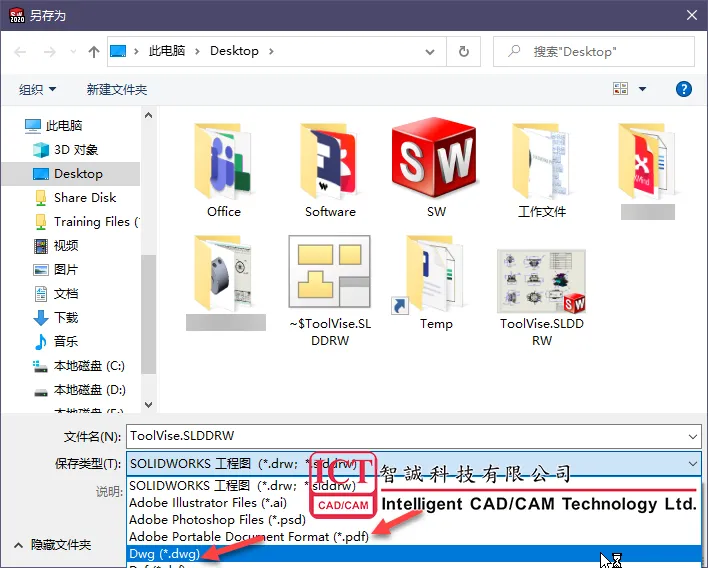Screen dimensions: 708x568
Task: Select the 工作文件 folder
Action: tap(541, 170)
